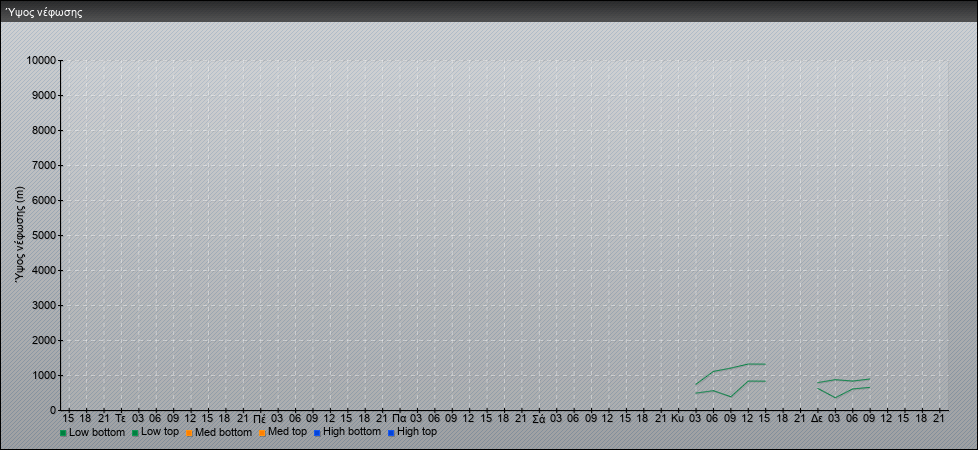Viewport: 978px width, 450px height.
Task: Toggle the Low bottom legend series
Action: tap(92, 432)
